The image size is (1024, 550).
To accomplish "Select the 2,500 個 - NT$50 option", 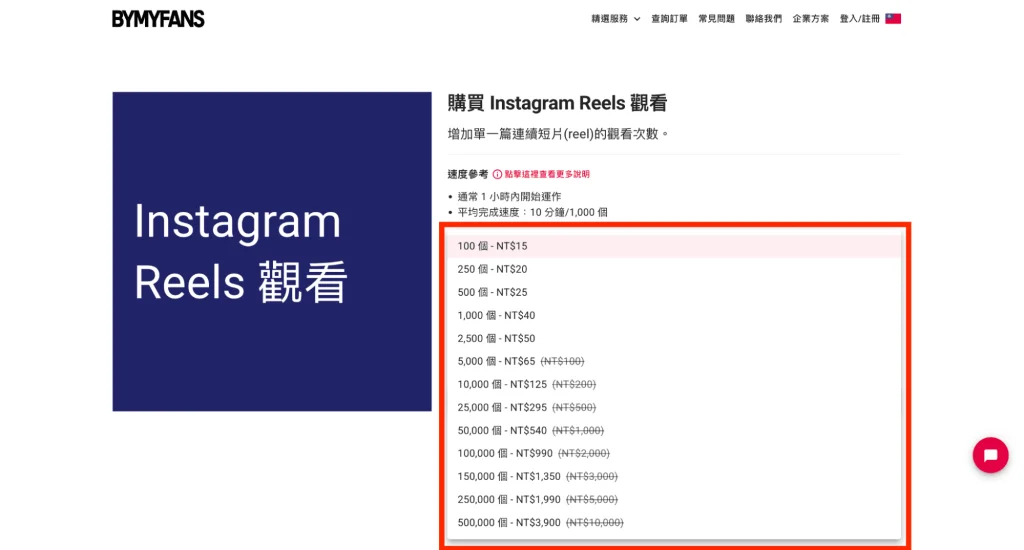I will (x=673, y=338).
